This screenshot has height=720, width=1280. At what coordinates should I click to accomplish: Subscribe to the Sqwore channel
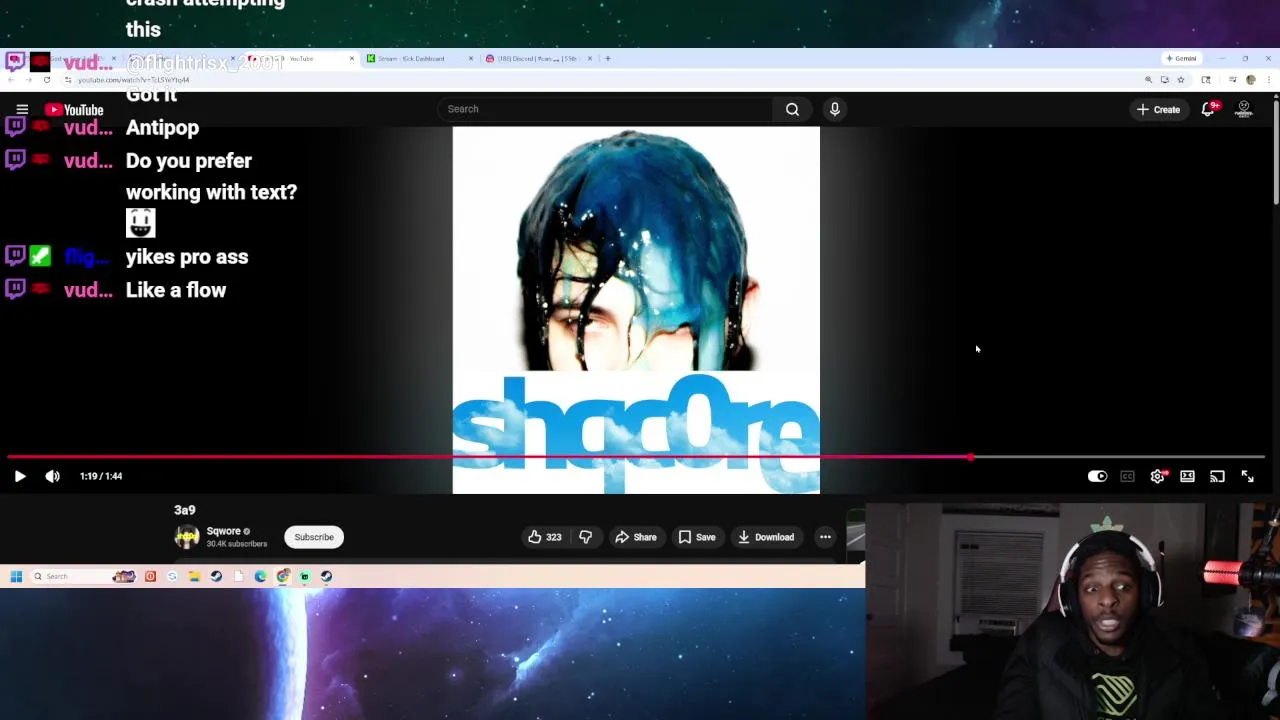pos(314,537)
